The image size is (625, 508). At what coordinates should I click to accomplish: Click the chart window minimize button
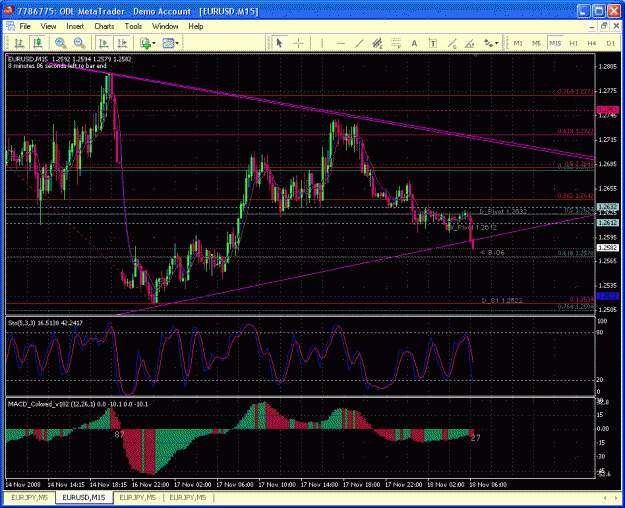click(x=592, y=26)
